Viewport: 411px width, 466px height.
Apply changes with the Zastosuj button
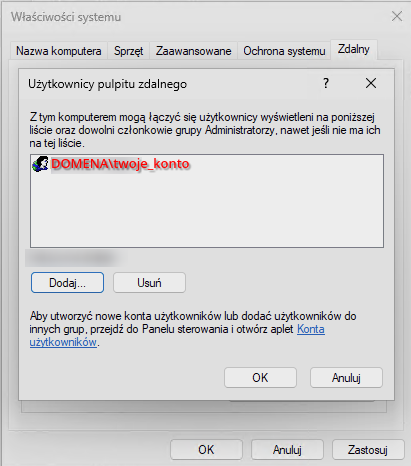point(368,450)
